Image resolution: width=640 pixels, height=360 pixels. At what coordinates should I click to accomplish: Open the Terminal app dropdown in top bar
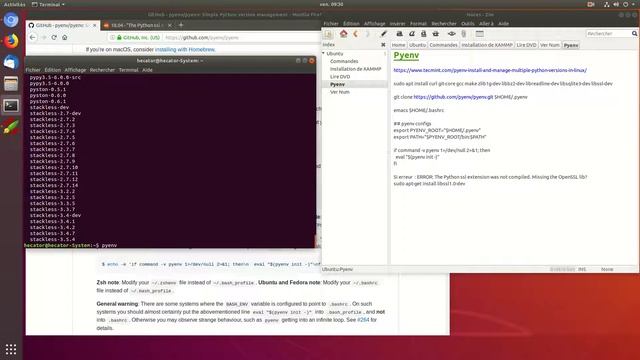pyautogui.click(x=48, y=4)
